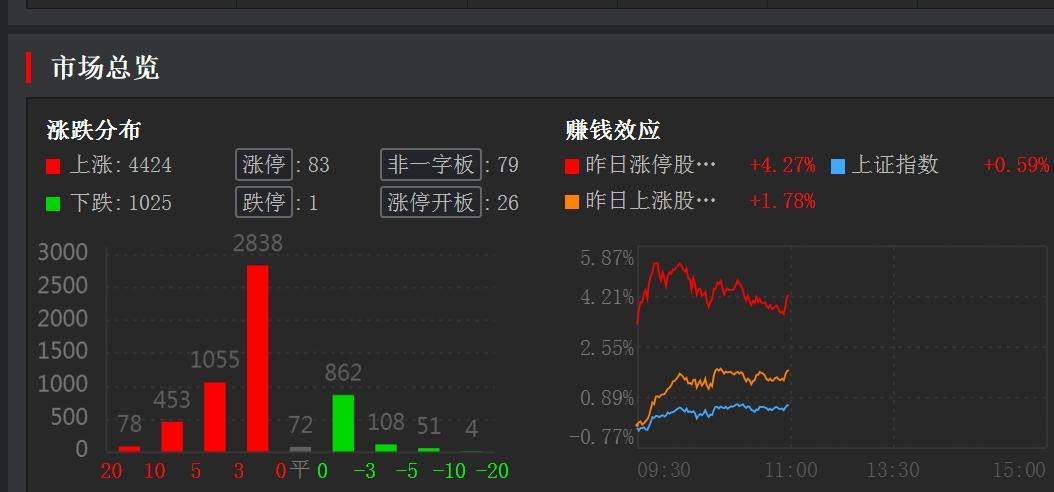
Task: Click the 下跌: 1025 count text
Action: click(x=120, y=202)
